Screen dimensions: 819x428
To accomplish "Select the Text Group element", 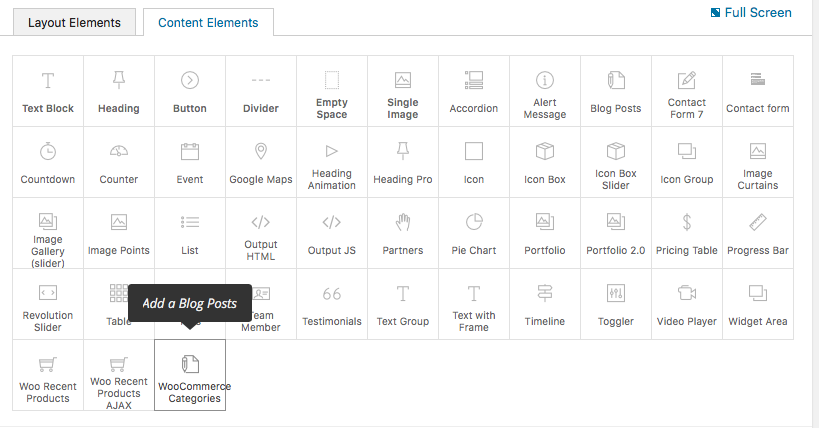I will click(x=403, y=305).
